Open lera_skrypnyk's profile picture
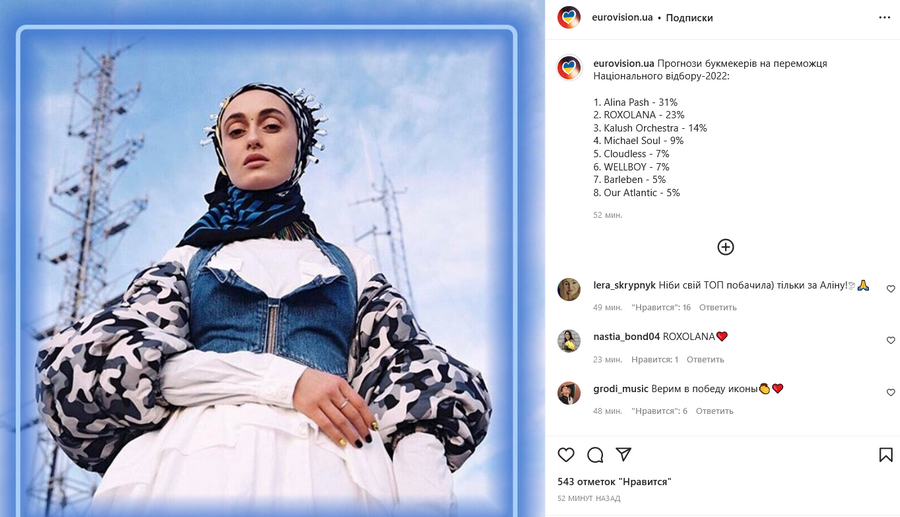Viewport: 900px width, 517px height. (x=569, y=289)
